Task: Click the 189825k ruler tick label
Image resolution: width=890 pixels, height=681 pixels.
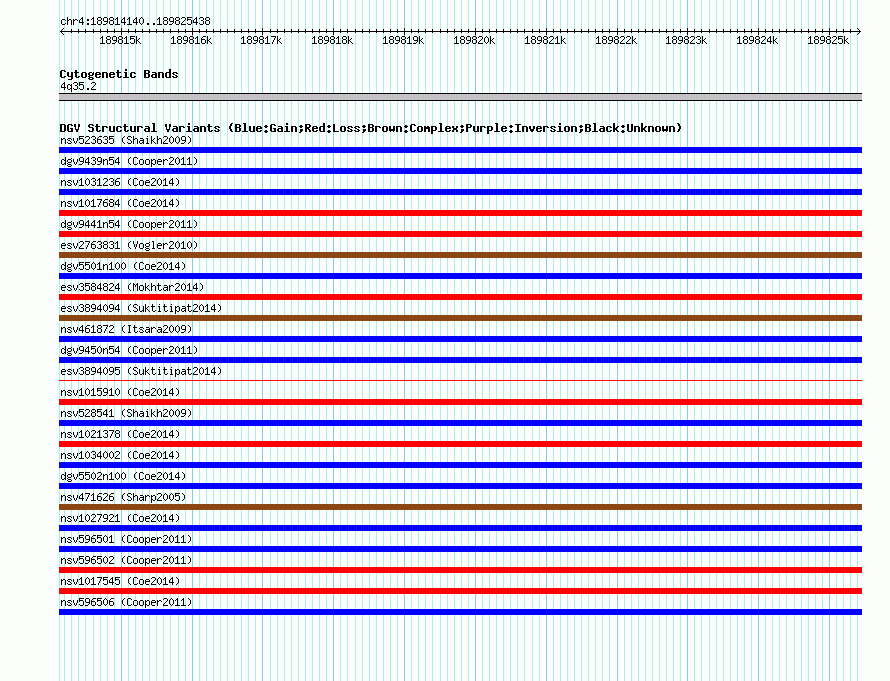Action: [828, 40]
